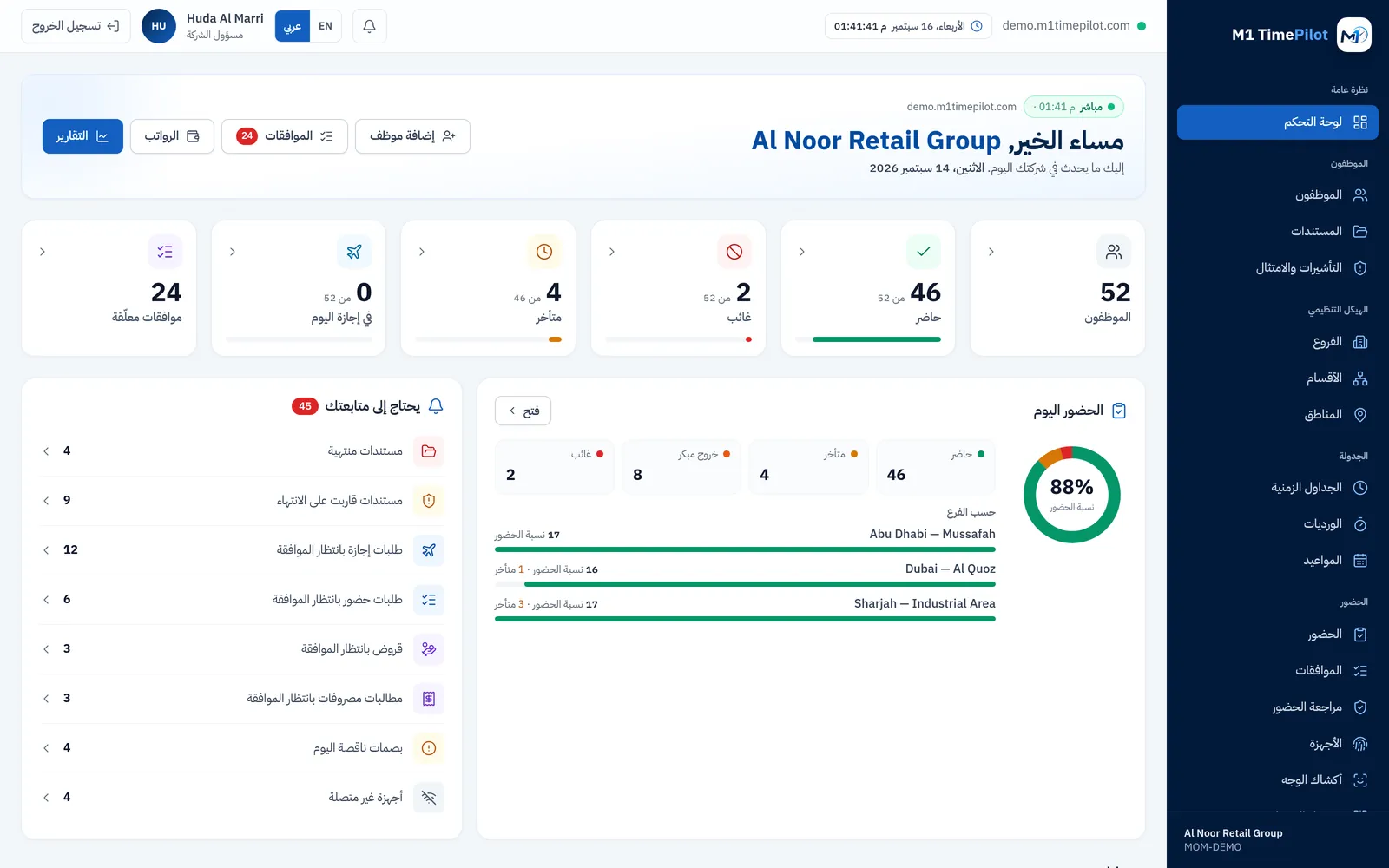Click the follow-up bell icon
The height and width of the screenshot is (868, 1389).
click(436, 405)
